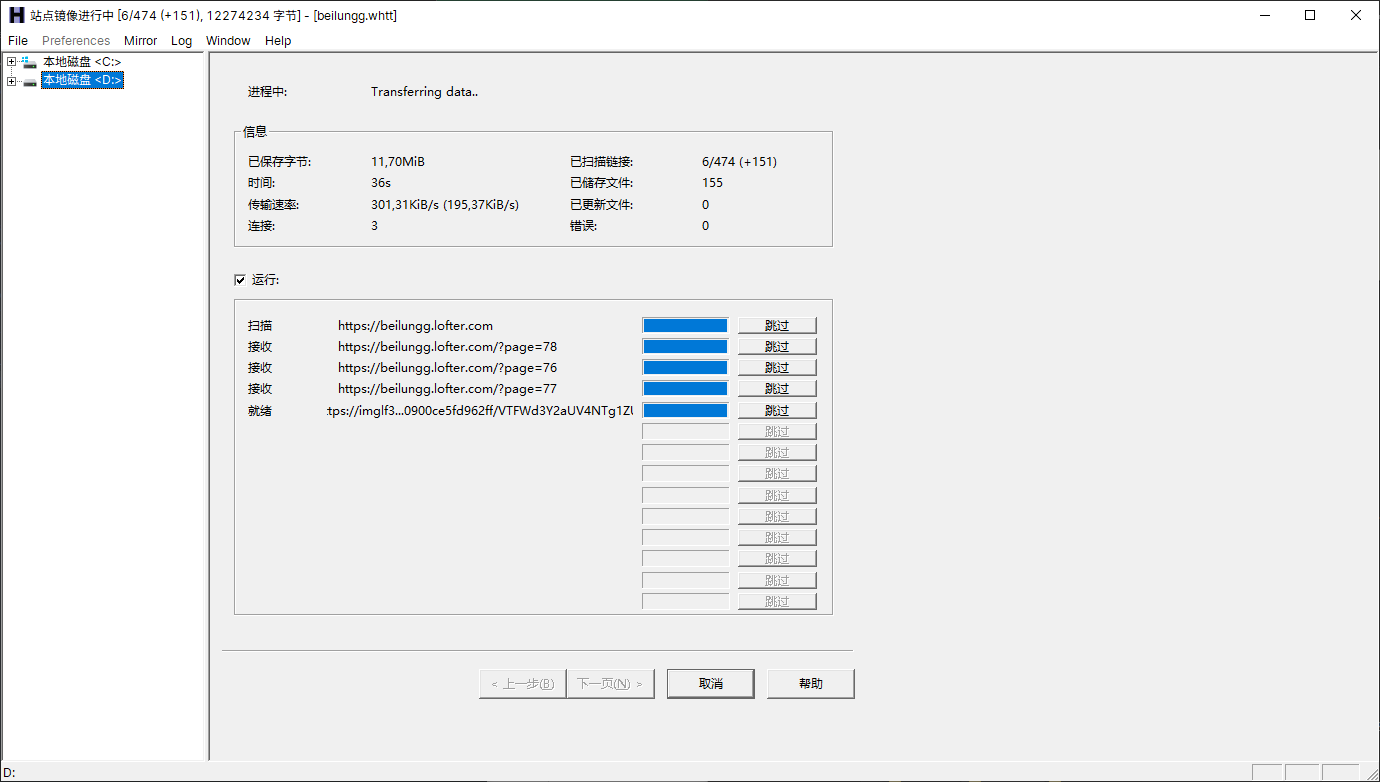Close the HTTrack window
The image size is (1380, 782).
click(1356, 15)
